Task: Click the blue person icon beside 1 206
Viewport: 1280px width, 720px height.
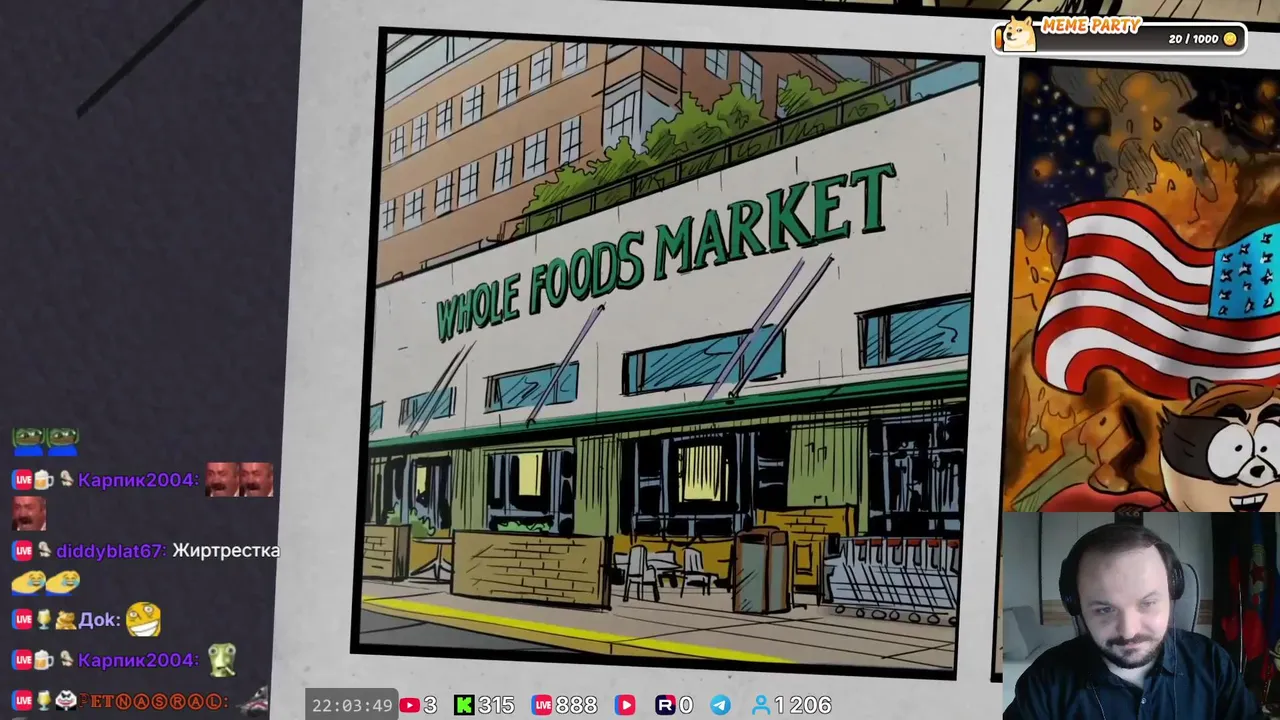Action: click(761, 705)
